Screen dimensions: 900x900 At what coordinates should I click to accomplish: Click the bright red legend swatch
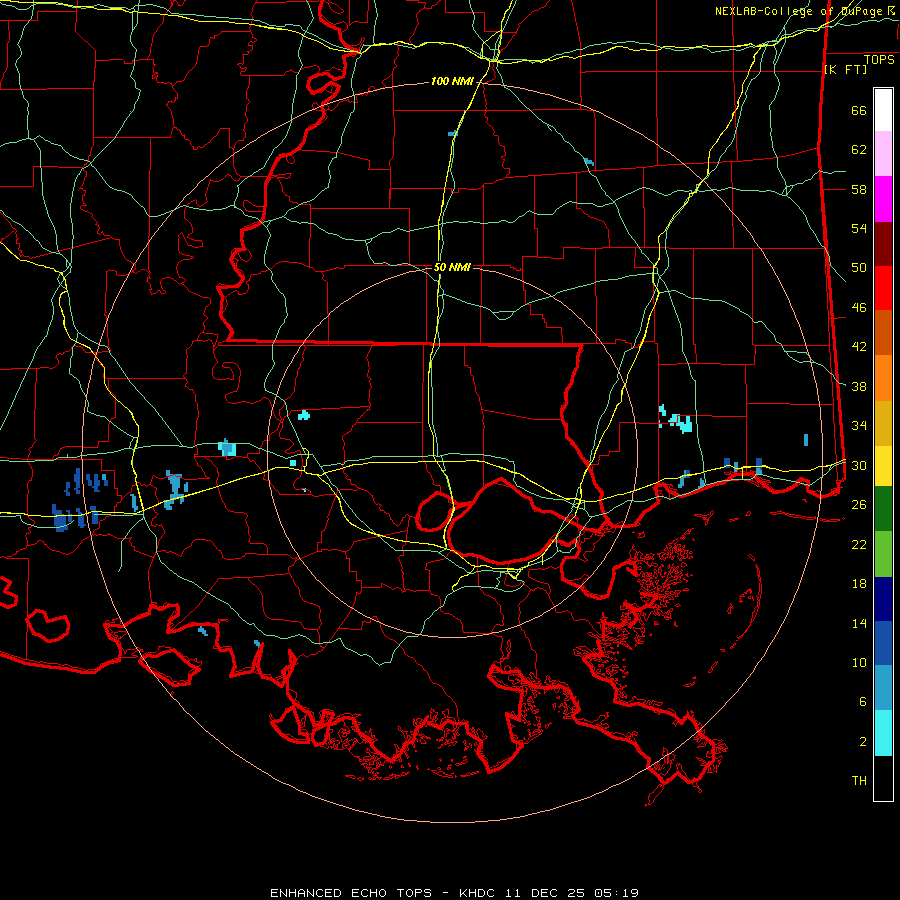(x=883, y=288)
